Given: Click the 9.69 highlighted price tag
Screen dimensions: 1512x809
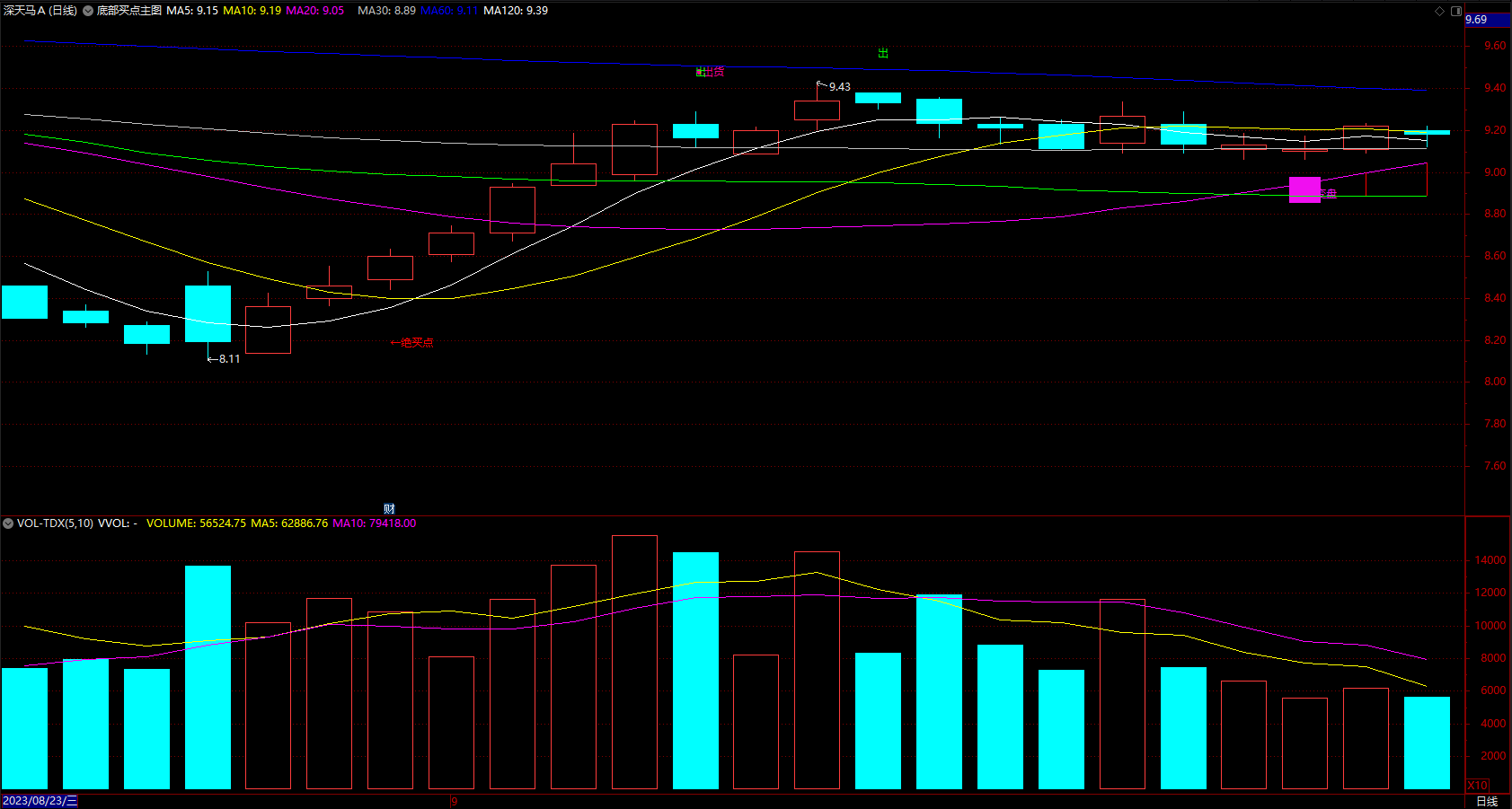Looking at the screenshot, I should pos(1488,20).
